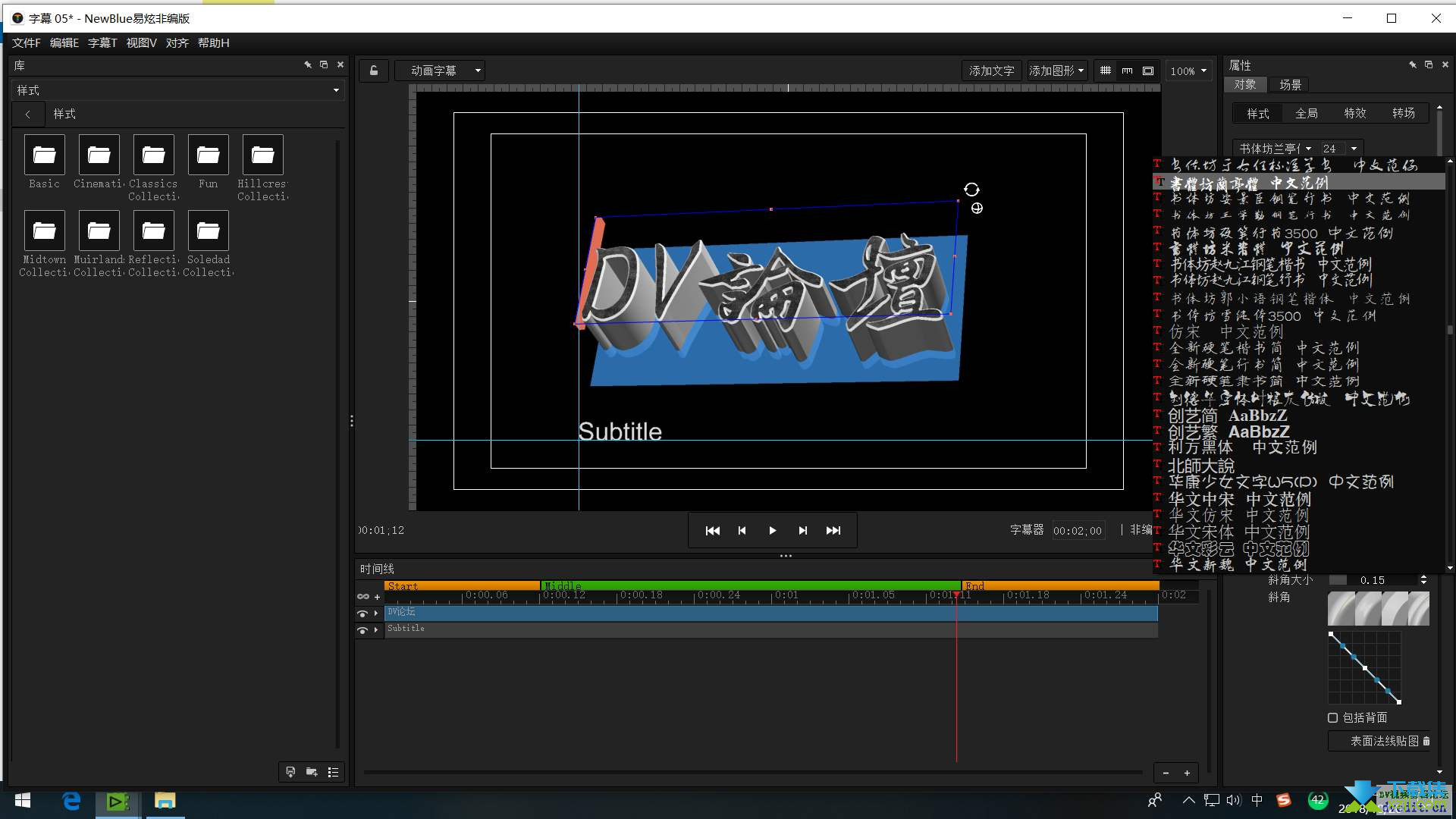Switch to the 特效 tab

[x=1355, y=114]
